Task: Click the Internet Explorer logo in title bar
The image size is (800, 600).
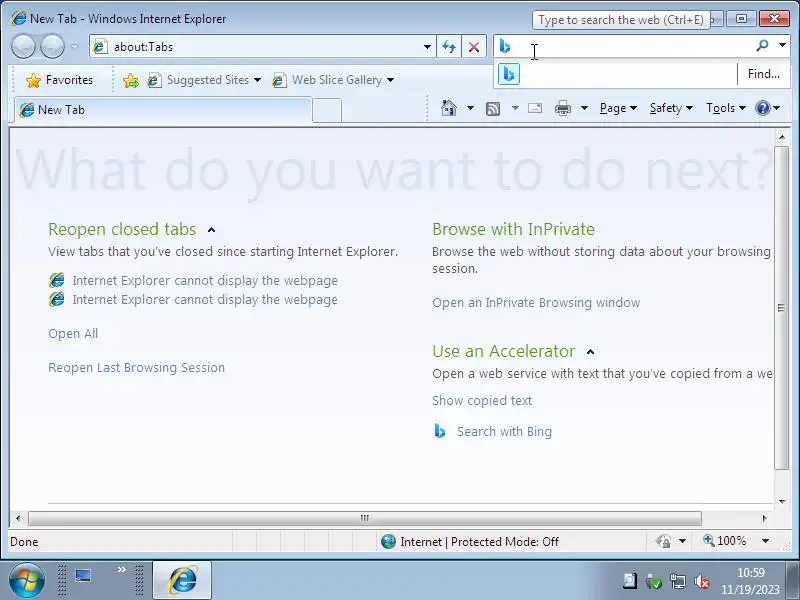Action: [x=19, y=18]
